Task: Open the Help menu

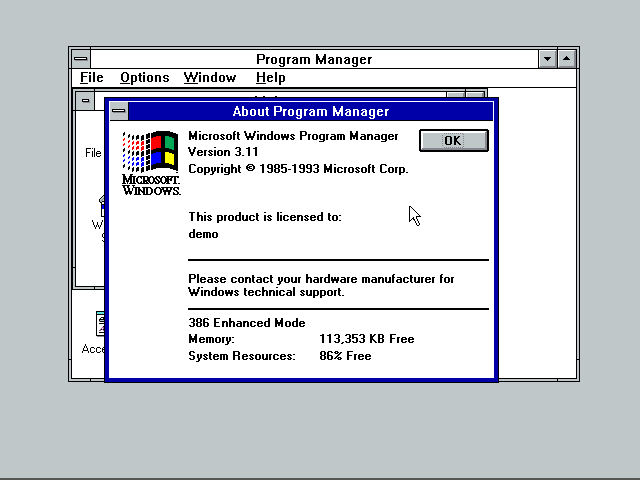Action: [271, 78]
